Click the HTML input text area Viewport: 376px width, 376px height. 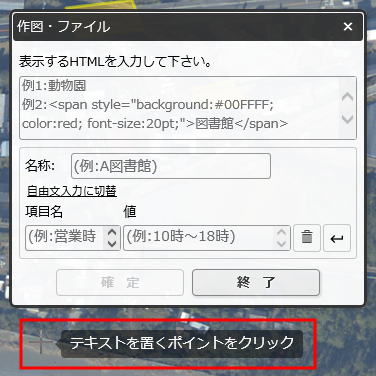click(188, 108)
